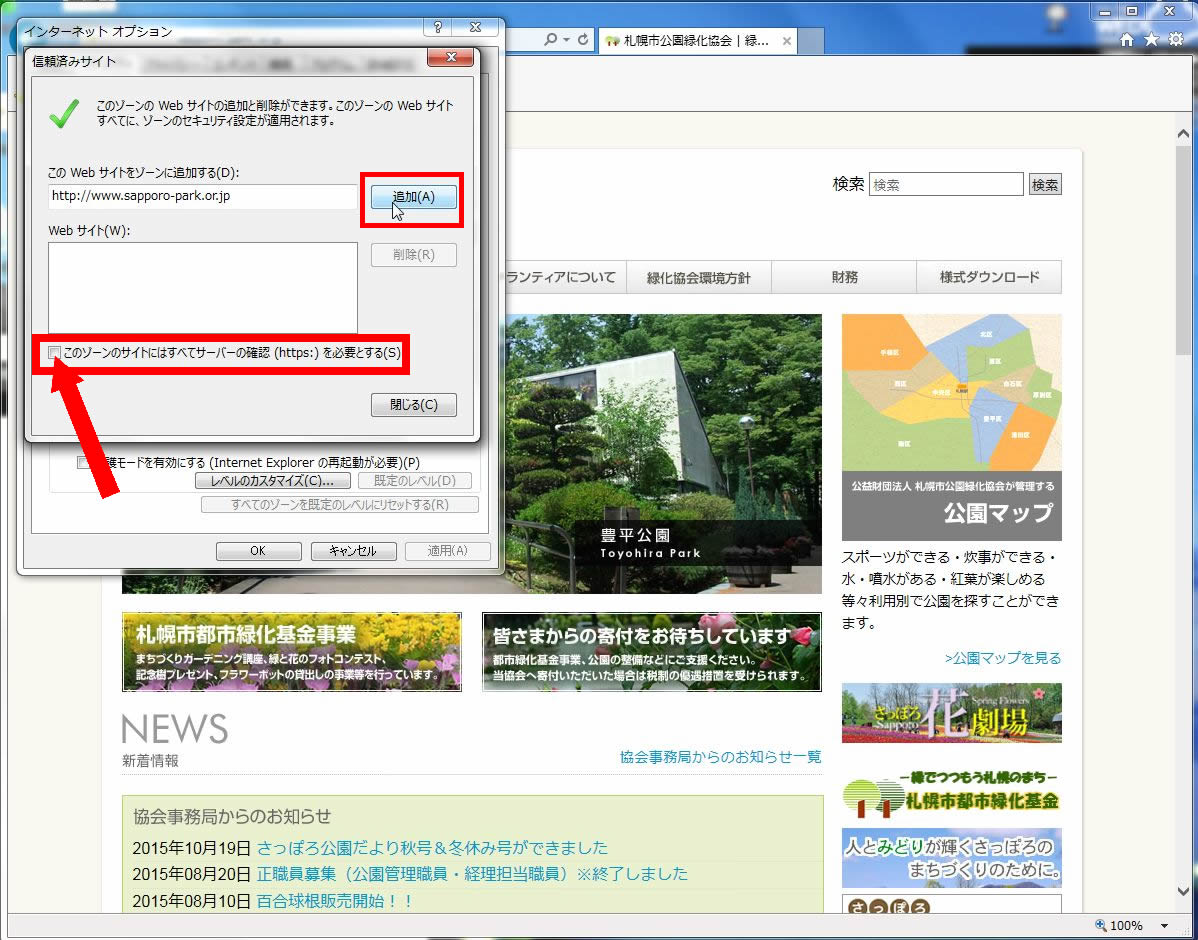Click the address bar refresh icon
The image size is (1198, 940).
point(583,40)
